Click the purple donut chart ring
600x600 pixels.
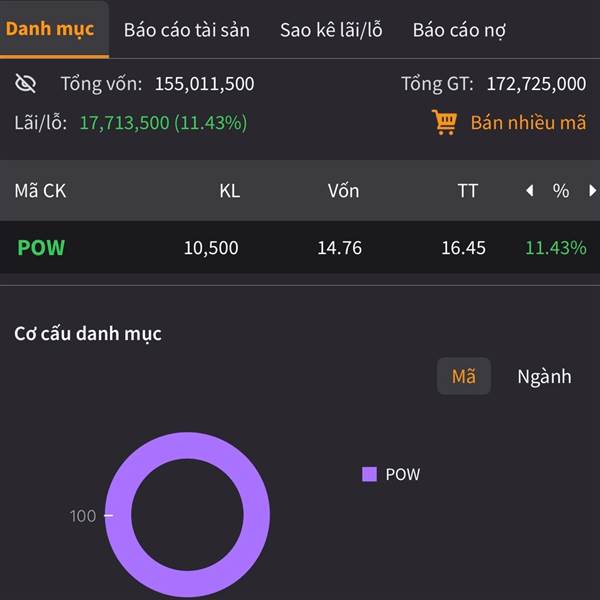(118, 515)
